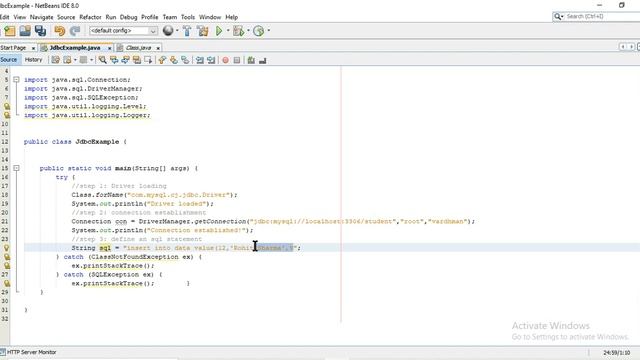Collapse the imports fold at line 5

click(x=16, y=80)
